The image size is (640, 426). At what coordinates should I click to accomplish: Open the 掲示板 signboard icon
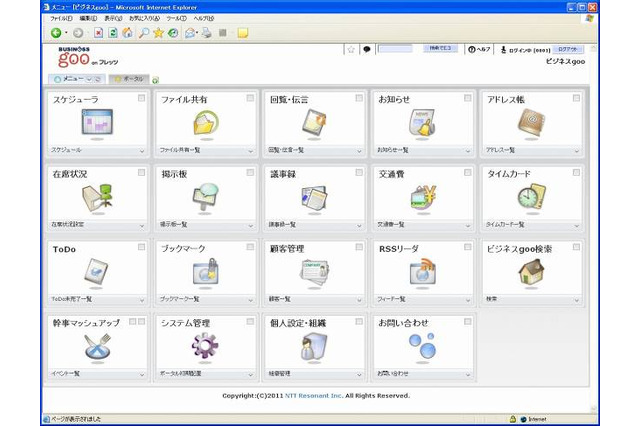tap(206, 197)
